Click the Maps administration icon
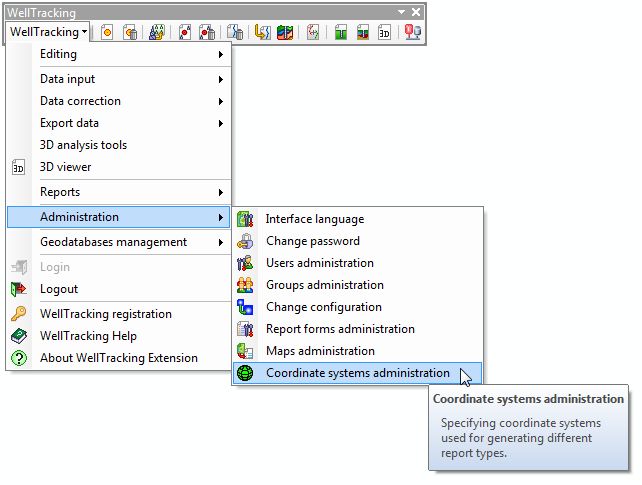The image size is (642, 485). pos(245,351)
